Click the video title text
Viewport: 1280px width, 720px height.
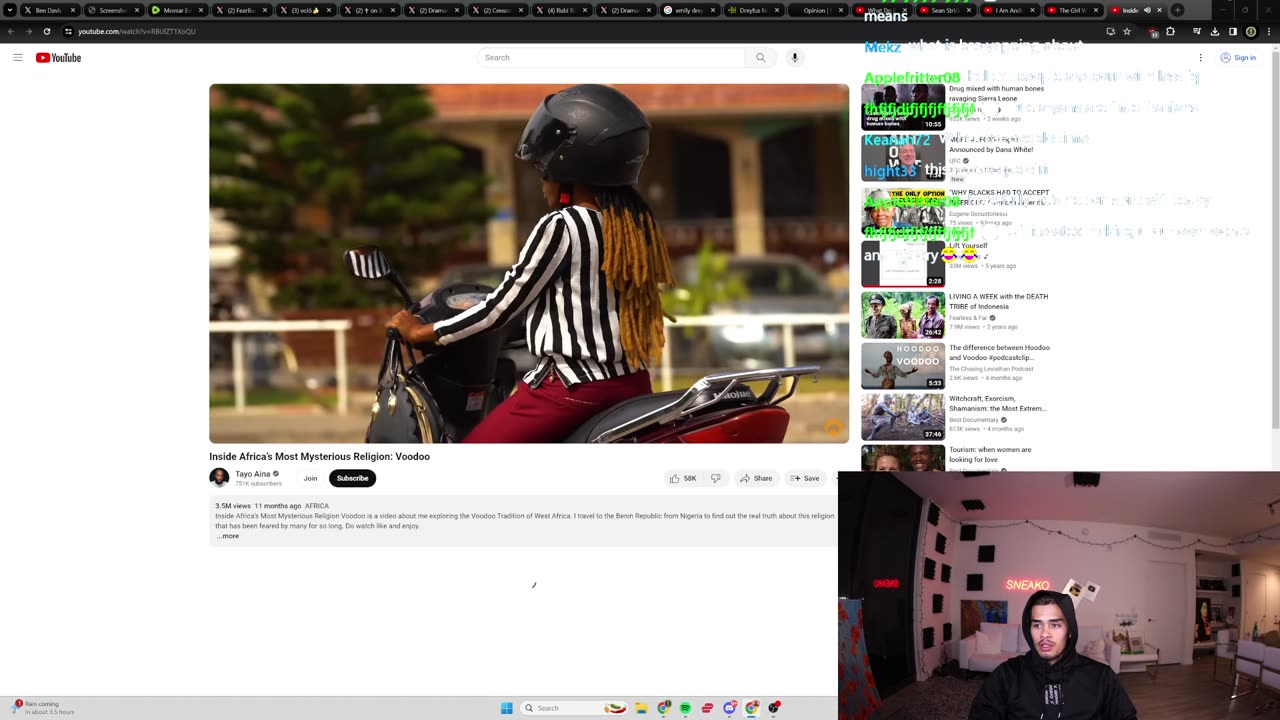click(x=319, y=456)
